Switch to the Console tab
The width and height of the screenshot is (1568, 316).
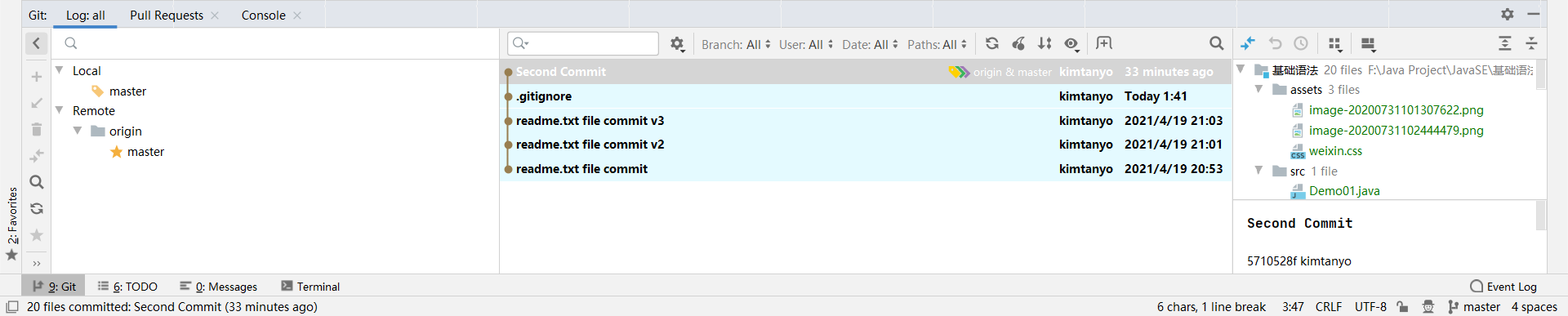pyautogui.click(x=263, y=15)
